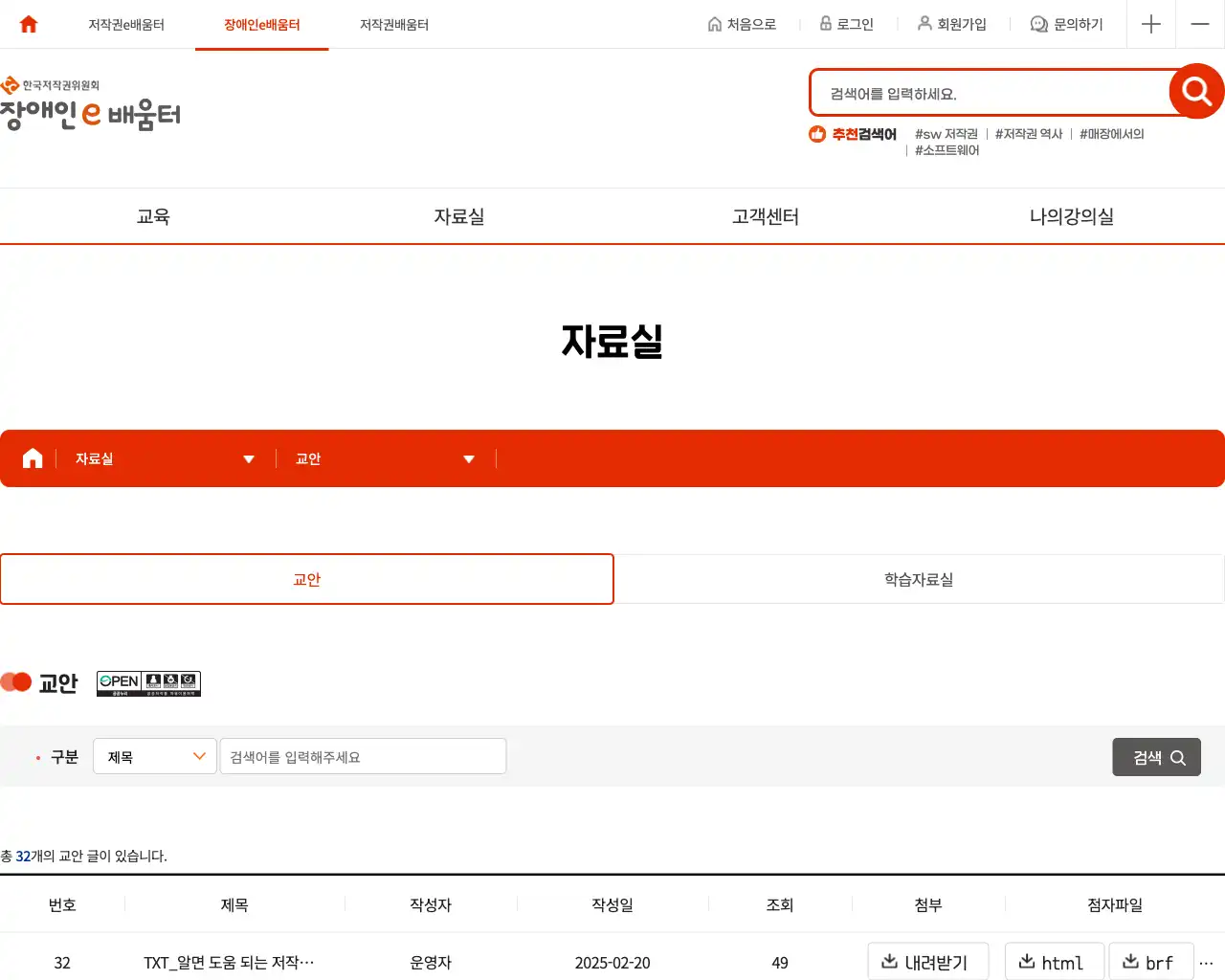The height and width of the screenshot is (980, 1225).
Task: Click the #sw 저작권 recommended keyword link
Action: [x=946, y=134]
